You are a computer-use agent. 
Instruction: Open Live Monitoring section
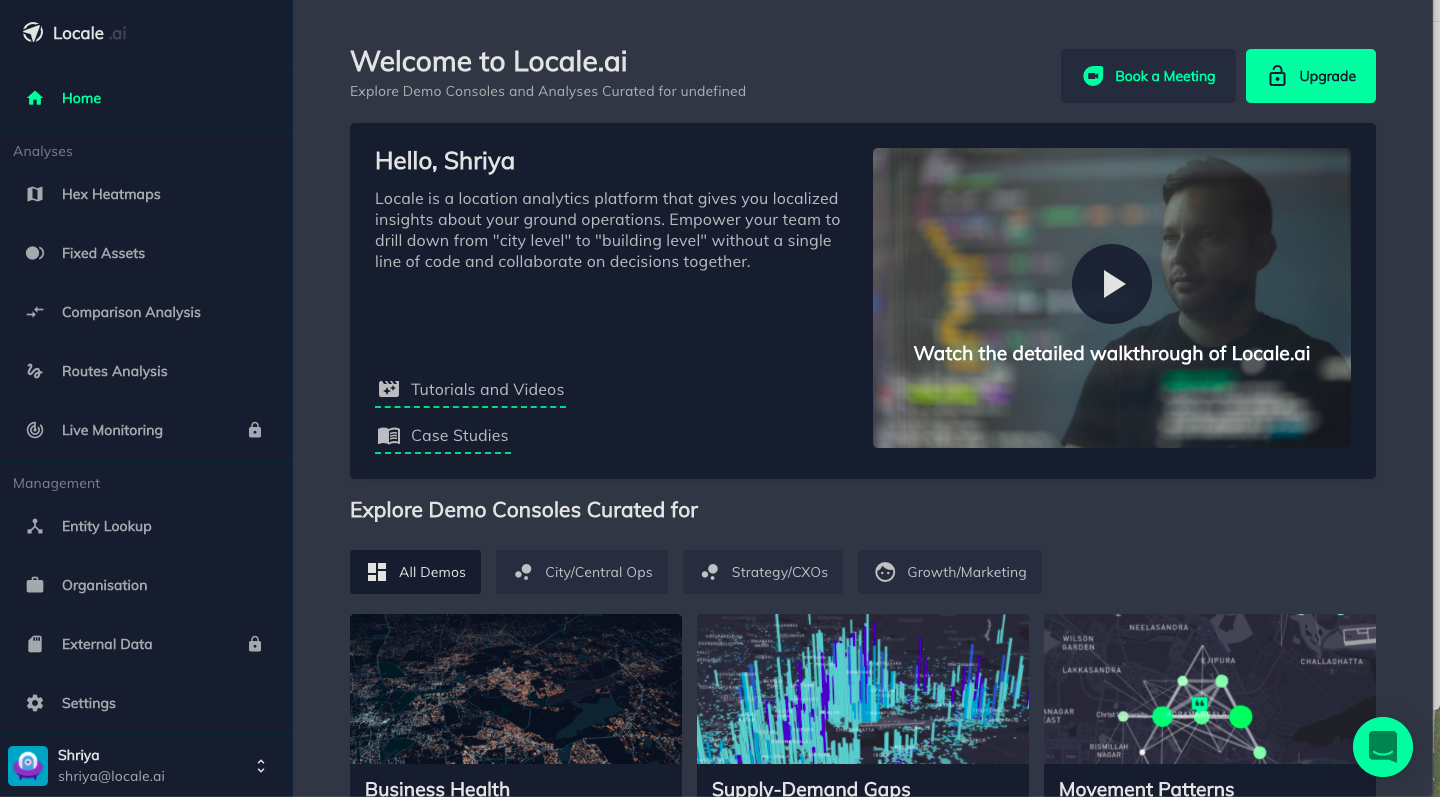[x=146, y=430]
